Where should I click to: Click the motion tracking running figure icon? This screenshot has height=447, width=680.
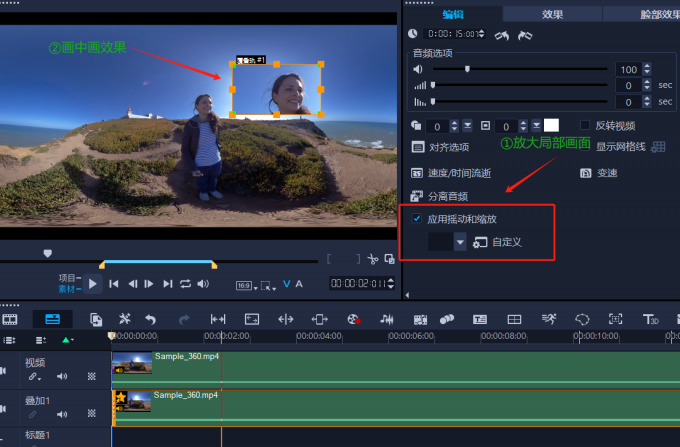tap(549, 319)
